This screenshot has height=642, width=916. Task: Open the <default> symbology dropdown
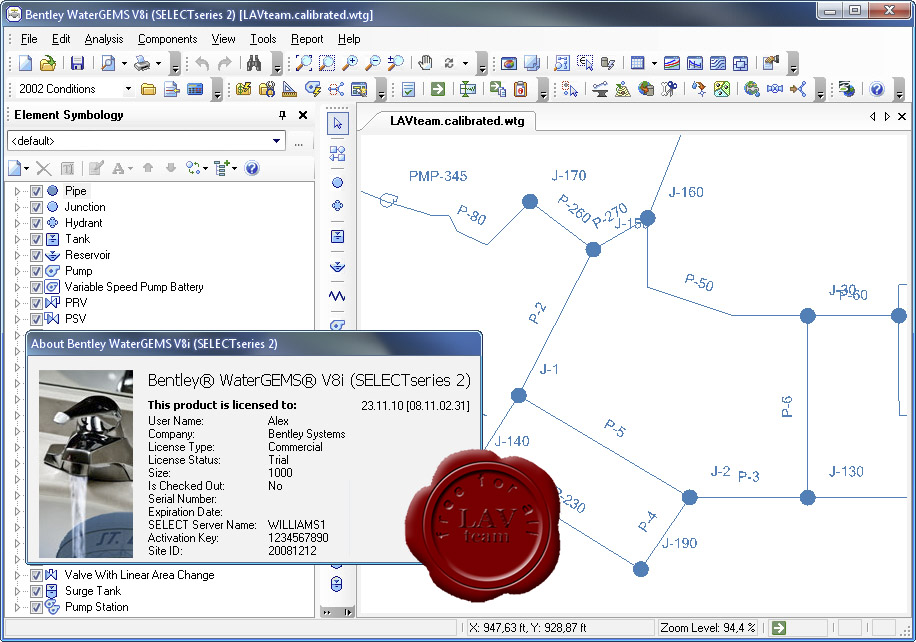point(276,141)
